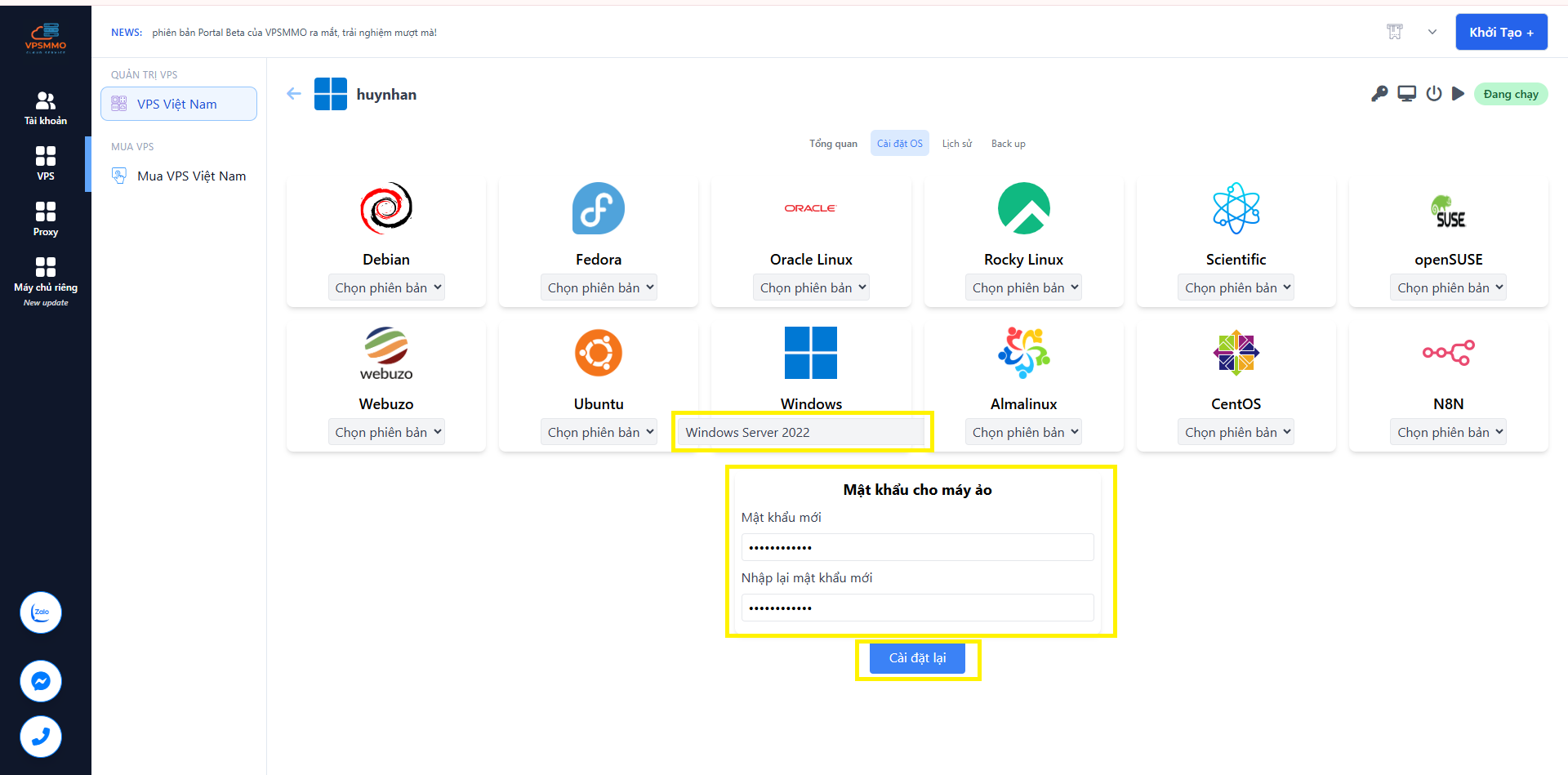
Task: Switch to the Back up tab
Action: (x=1008, y=144)
